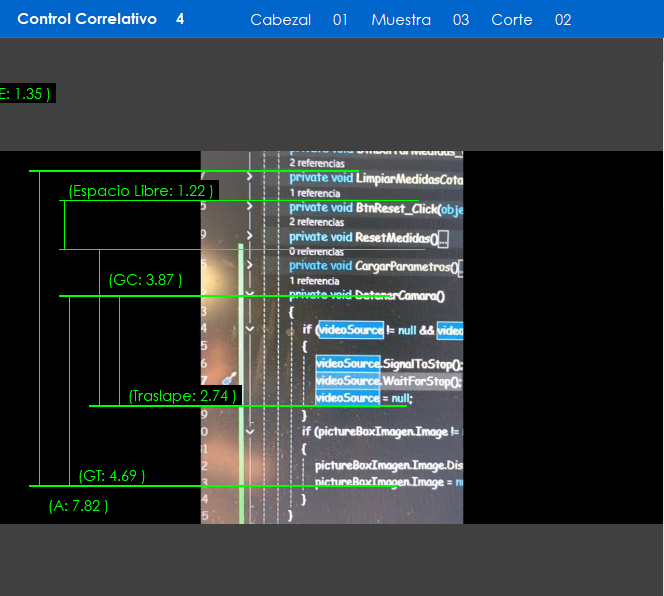Click the Muestra value 03
This screenshot has height=596, width=664.
pos(460,20)
